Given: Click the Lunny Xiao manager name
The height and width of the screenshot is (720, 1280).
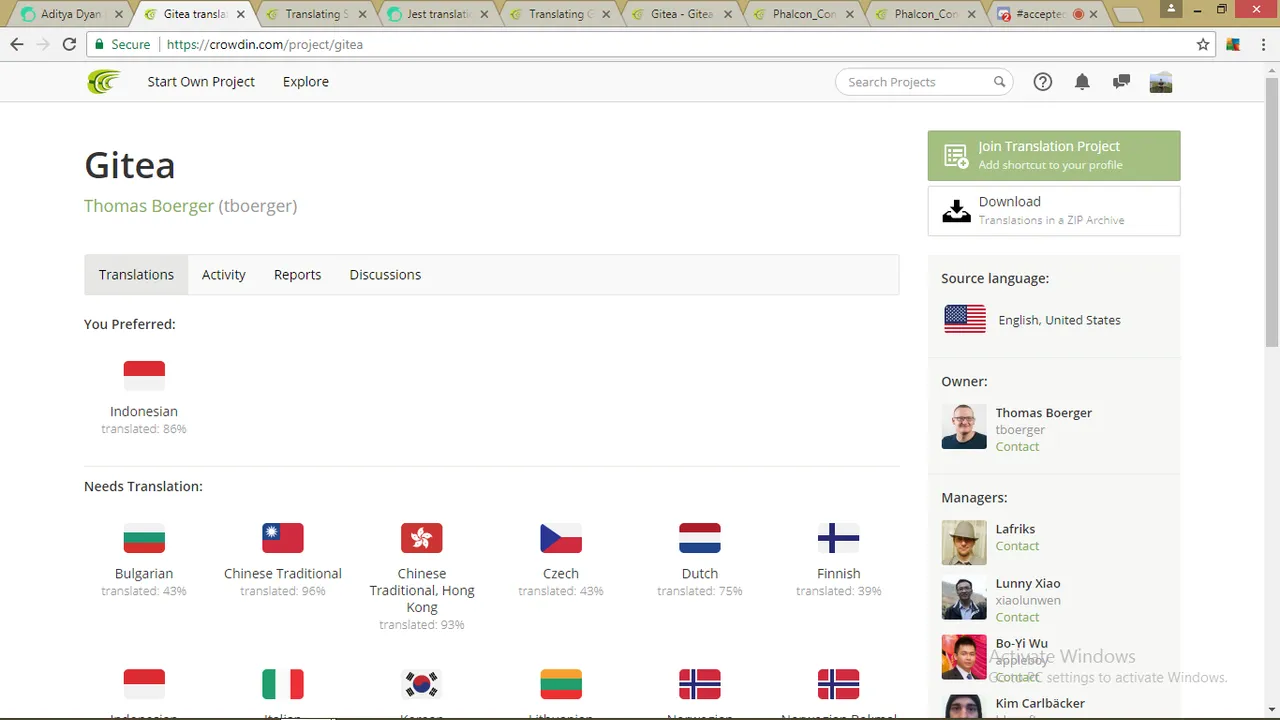Looking at the screenshot, I should [1028, 583].
